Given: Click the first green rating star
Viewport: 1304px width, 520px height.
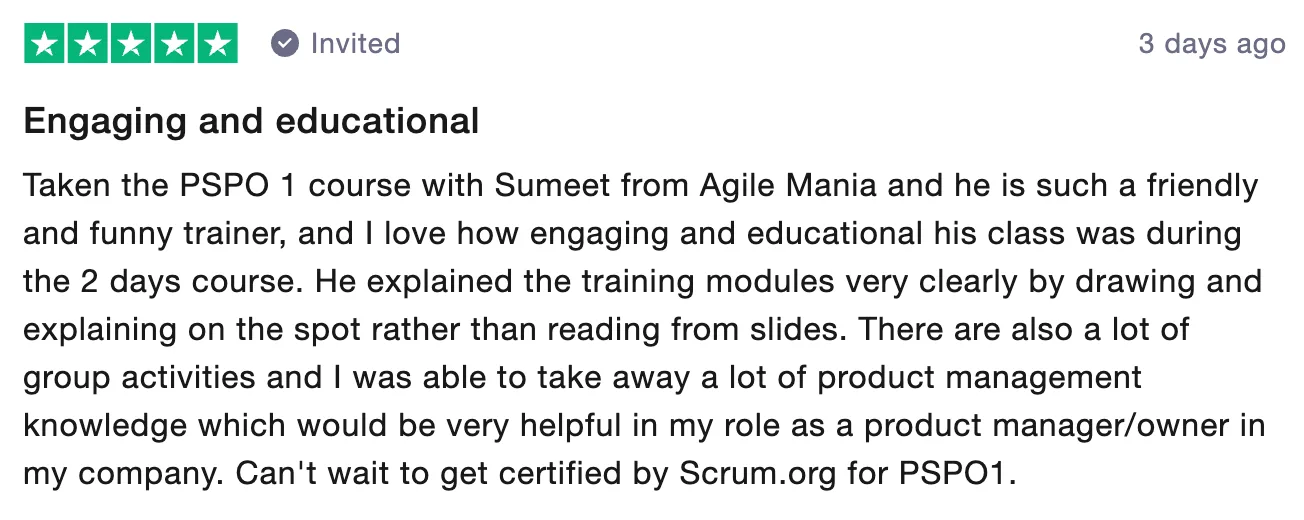Looking at the screenshot, I should tap(44, 43).
